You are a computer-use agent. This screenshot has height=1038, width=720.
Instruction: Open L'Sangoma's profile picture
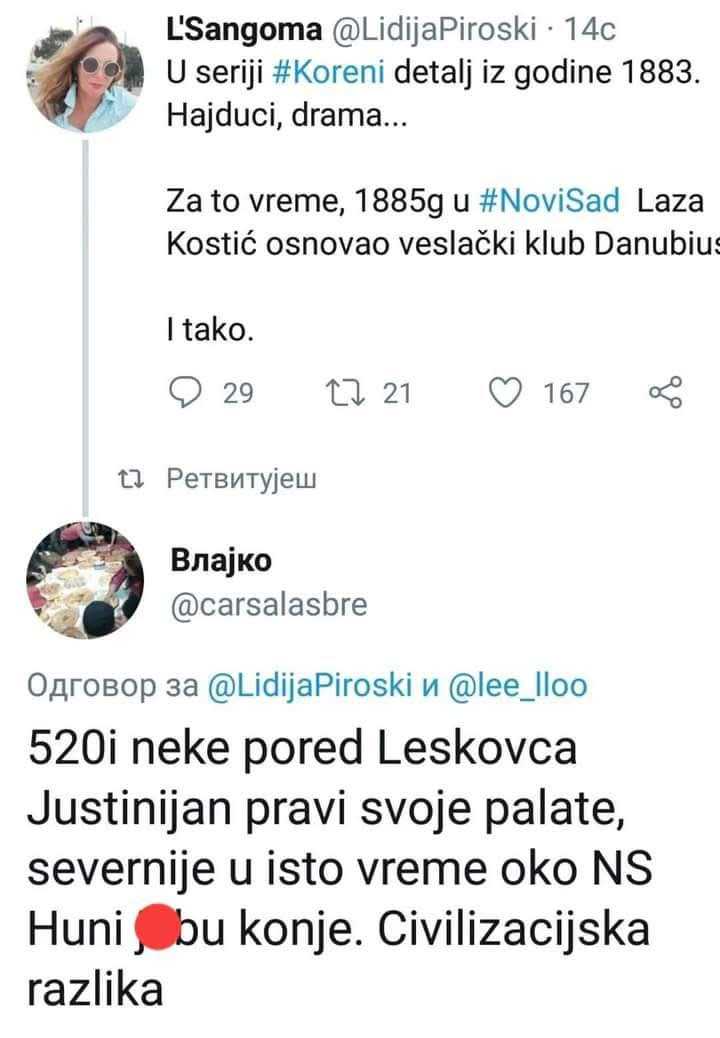[x=85, y=73]
